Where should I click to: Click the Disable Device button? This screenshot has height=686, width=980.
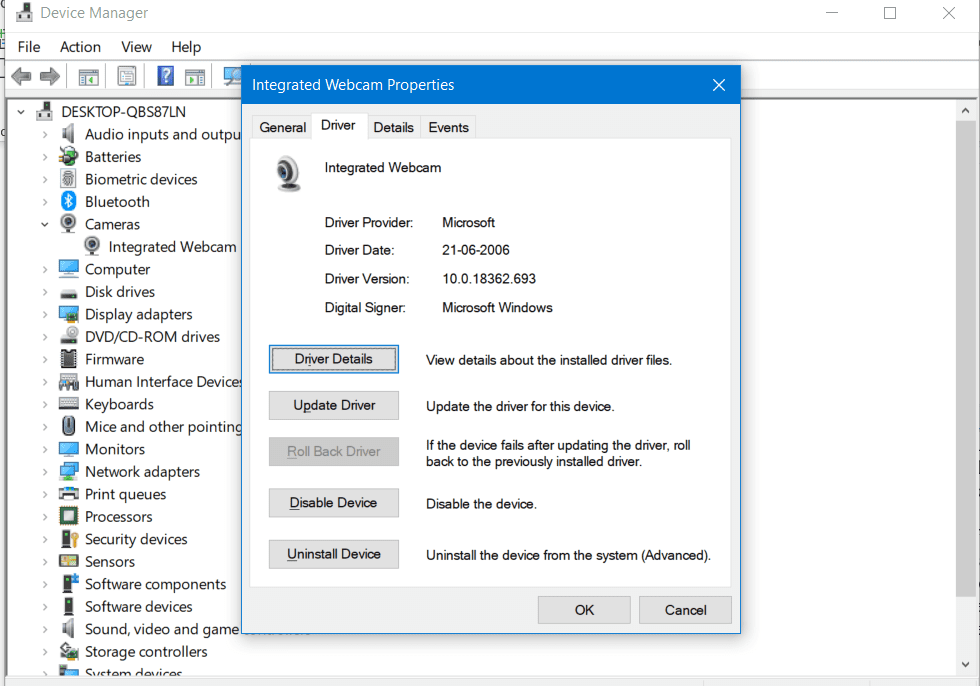(334, 503)
